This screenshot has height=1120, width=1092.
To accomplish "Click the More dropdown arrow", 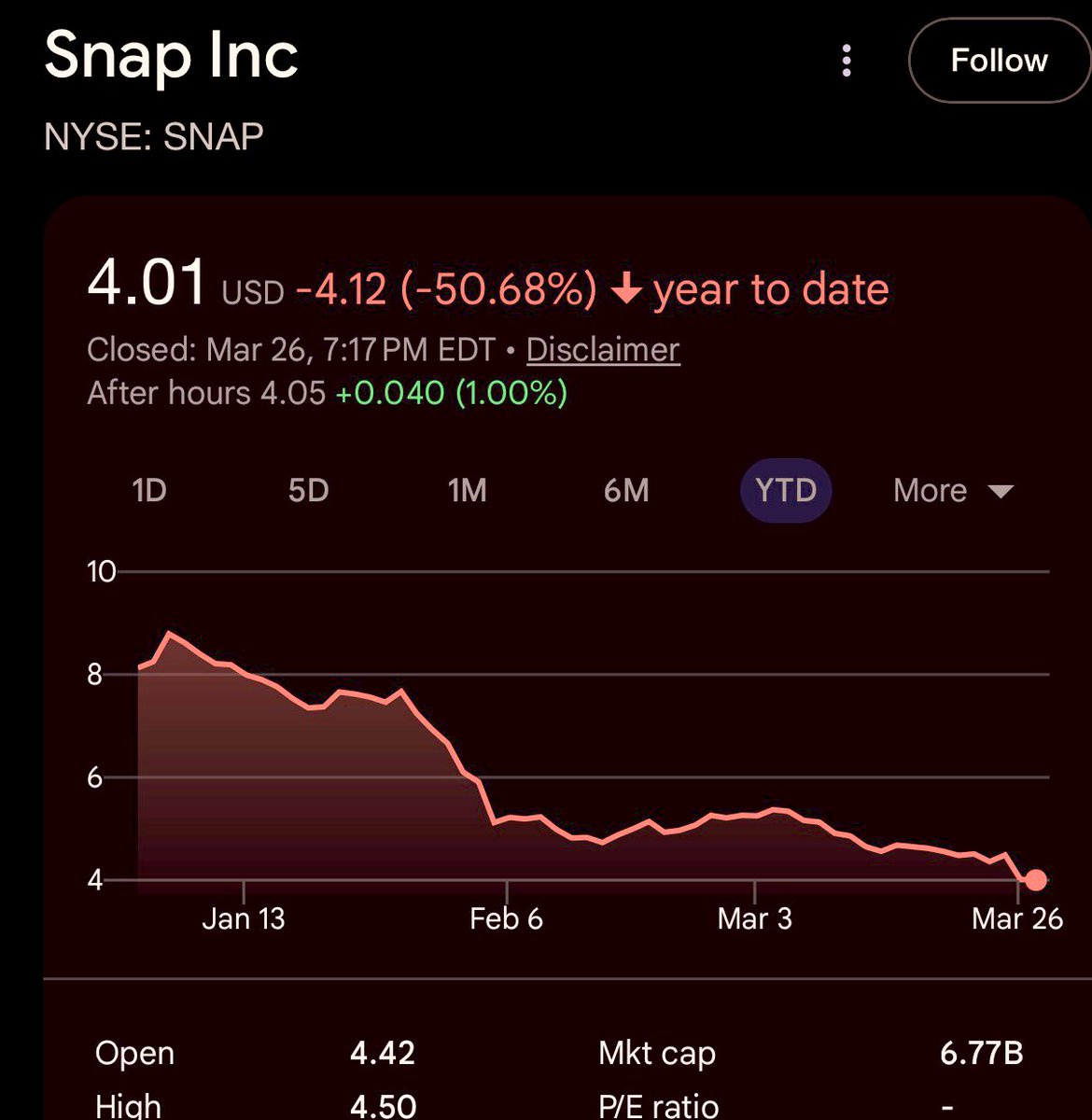I will [1001, 491].
